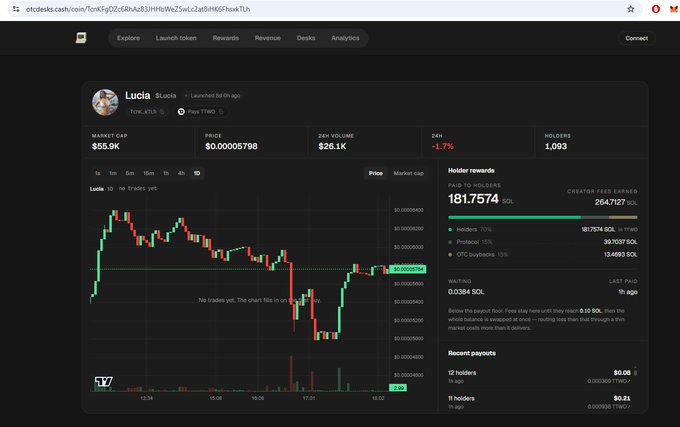Select the 1s chart interval
The width and height of the screenshot is (680, 427).
coord(98,173)
